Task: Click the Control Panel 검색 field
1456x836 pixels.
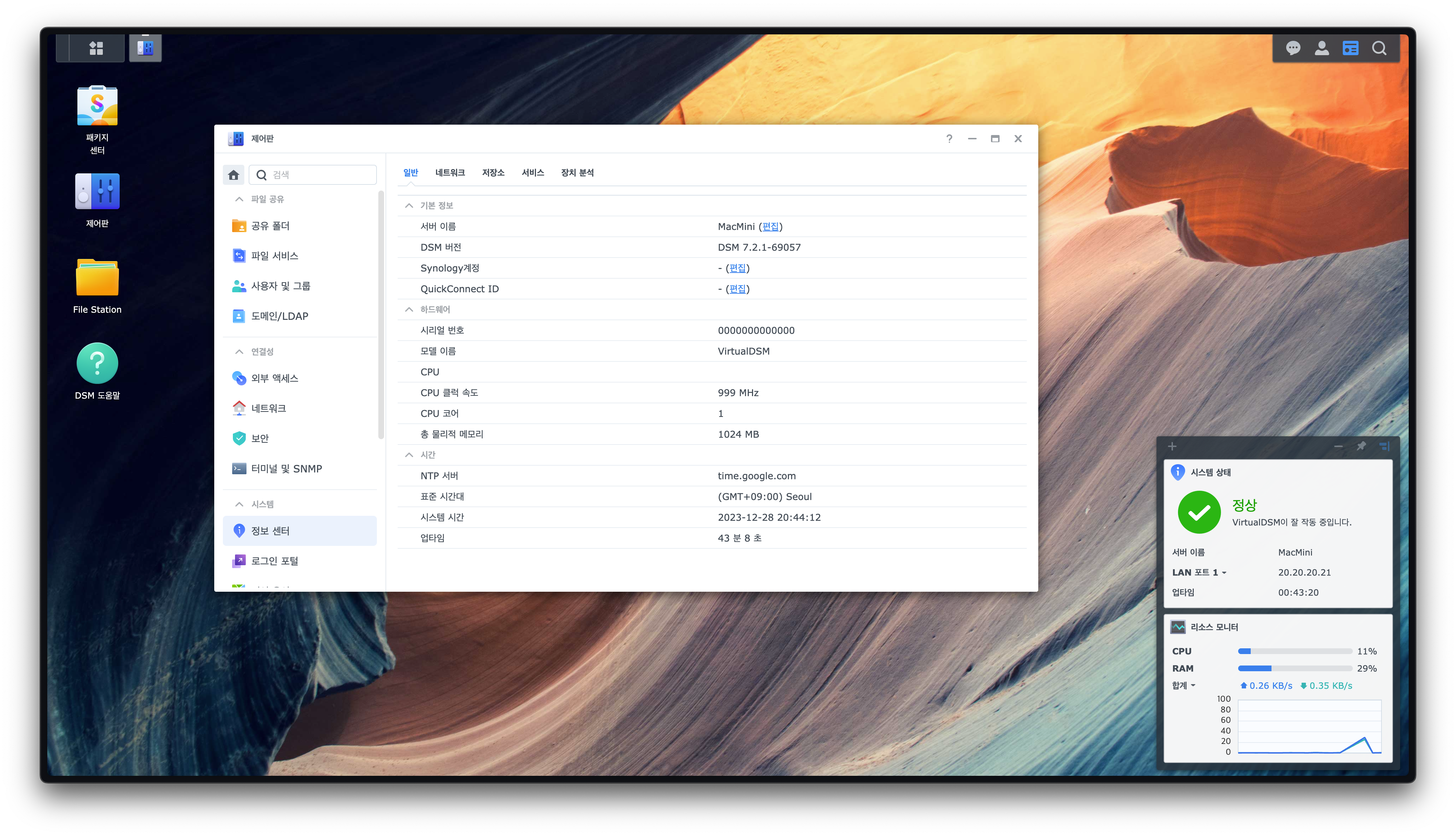Action: (313, 174)
